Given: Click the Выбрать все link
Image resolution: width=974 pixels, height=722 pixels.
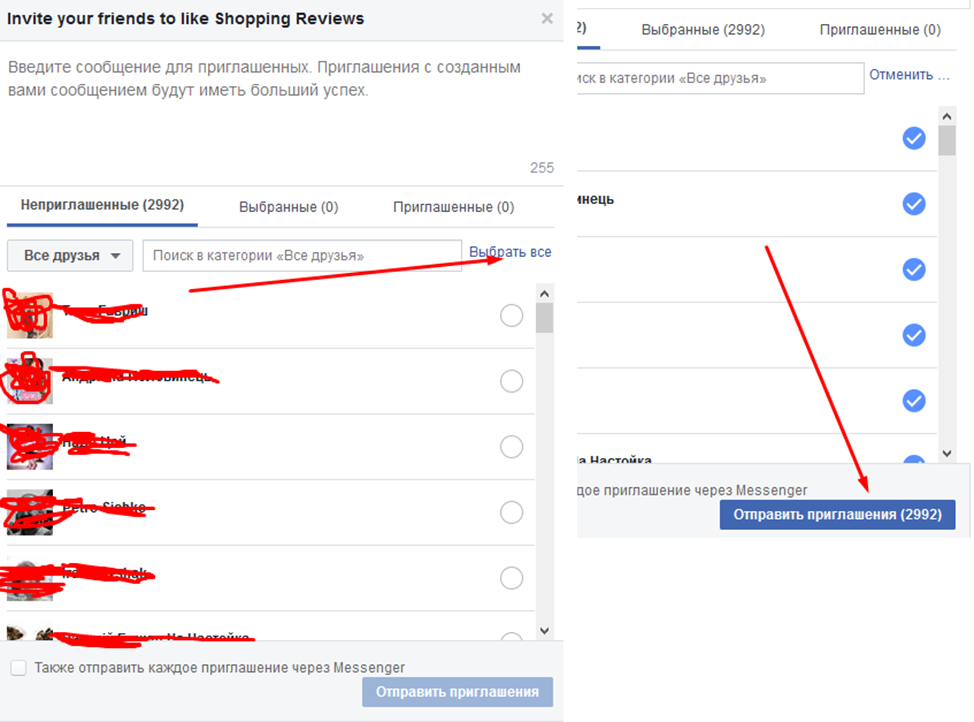Looking at the screenshot, I should [x=510, y=252].
